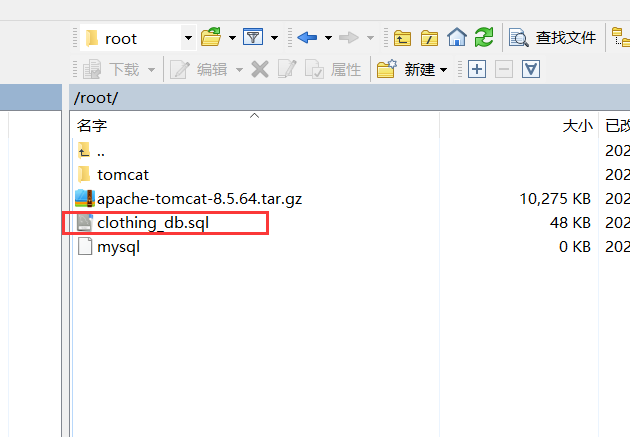Click the 下载 download button
Screen dimensions: 630x437
tap(111, 69)
